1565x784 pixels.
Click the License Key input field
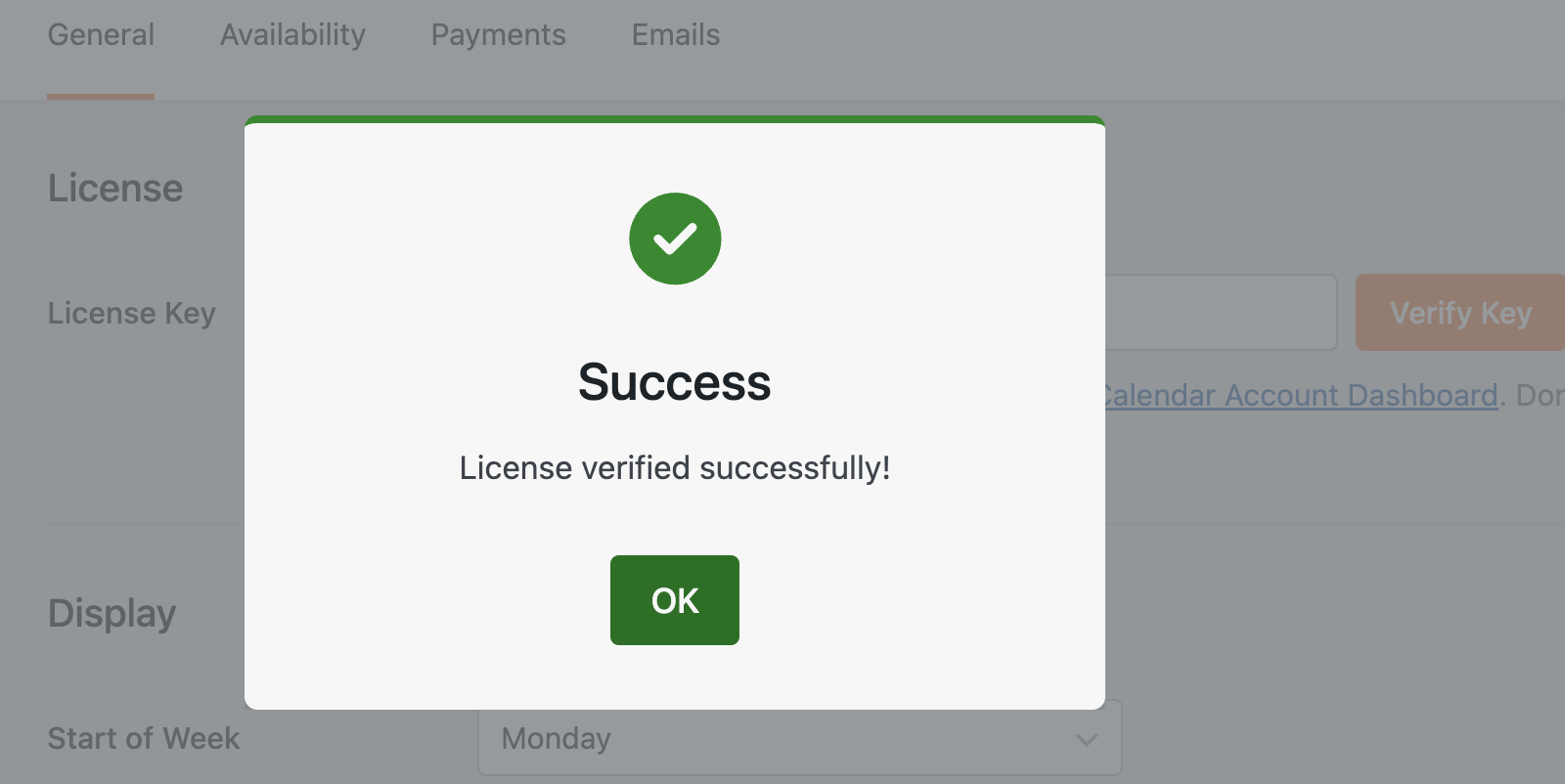click(1223, 312)
